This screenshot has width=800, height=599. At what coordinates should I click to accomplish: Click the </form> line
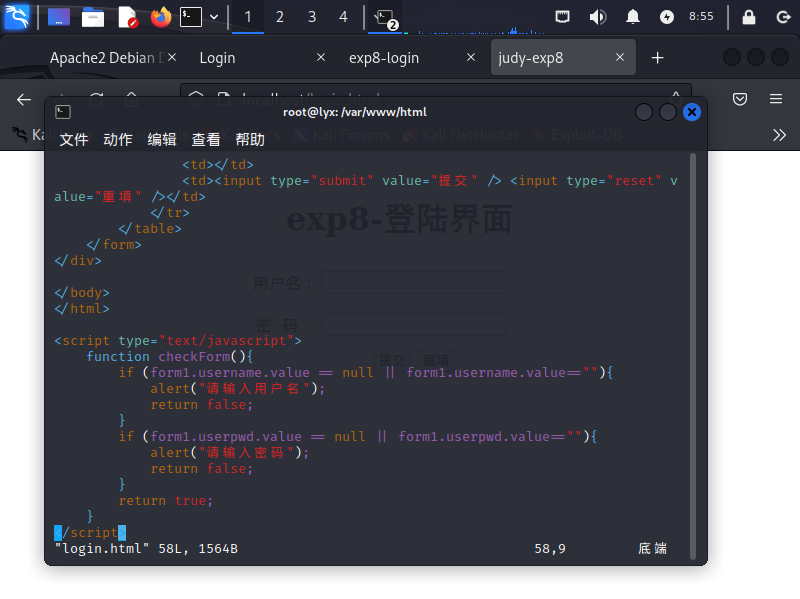[114, 244]
